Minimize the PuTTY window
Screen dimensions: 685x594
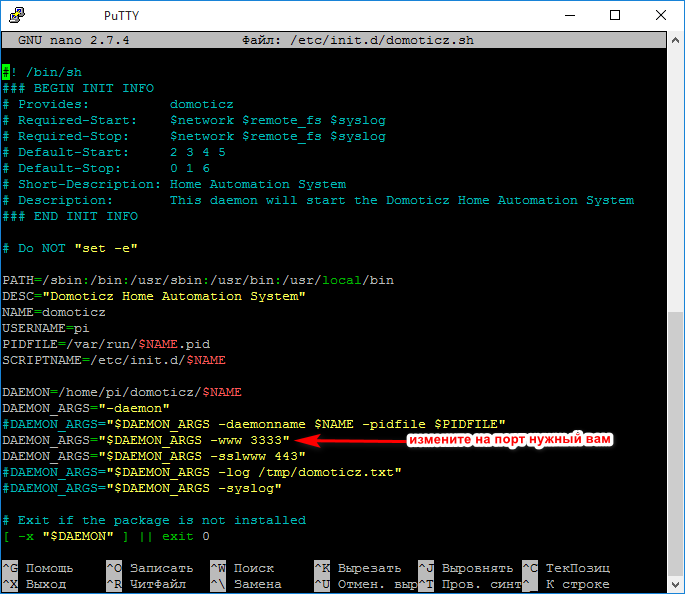pyautogui.click(x=570, y=15)
